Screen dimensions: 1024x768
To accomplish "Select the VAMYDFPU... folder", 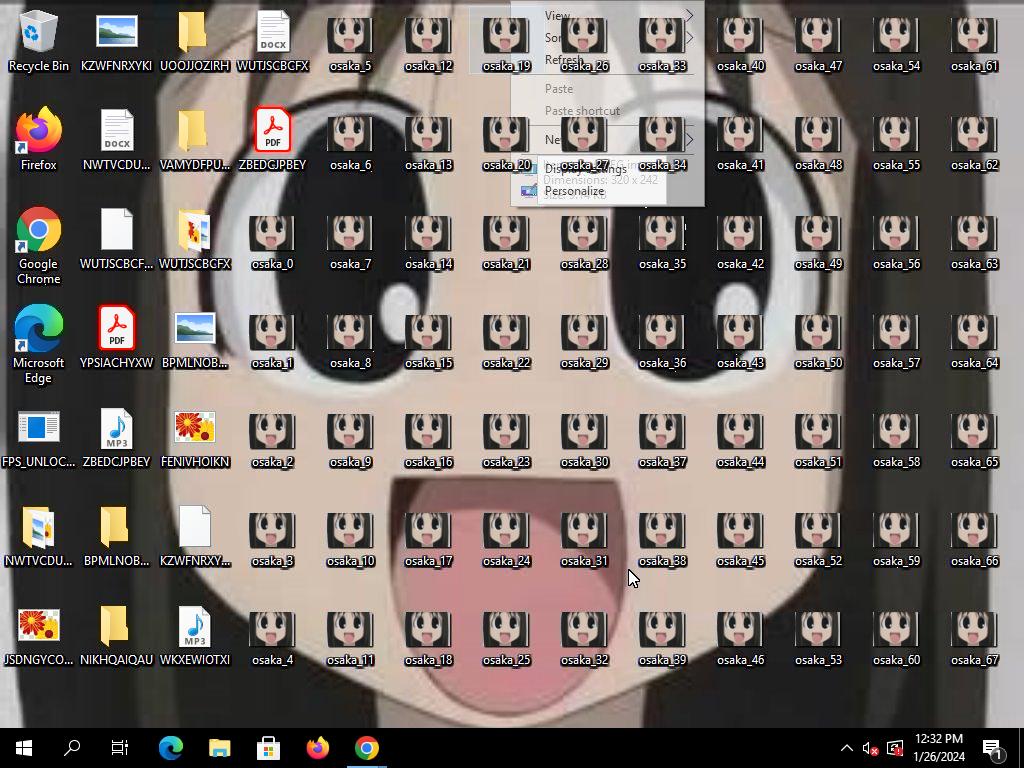I will pyautogui.click(x=195, y=139).
